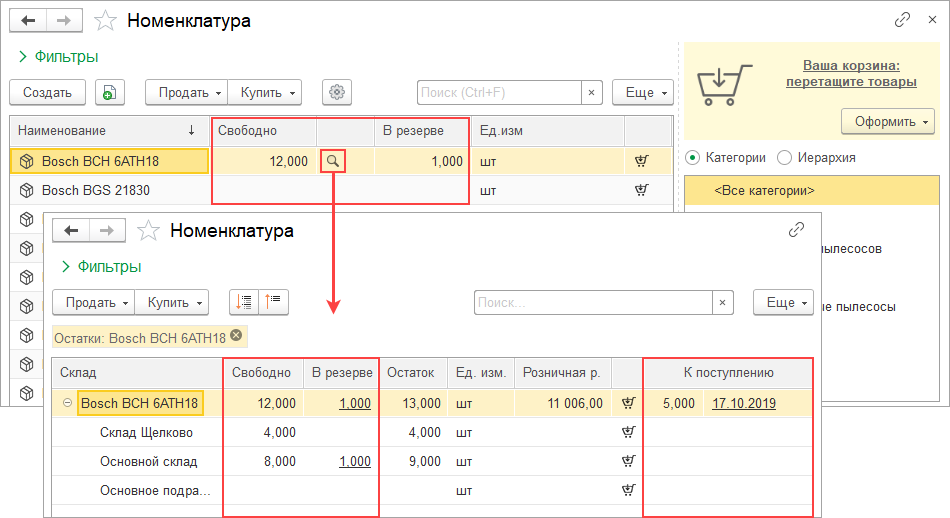The height and width of the screenshot is (518, 950).
Task: Open the 17.10.2019 arrival date link
Action: point(744,403)
